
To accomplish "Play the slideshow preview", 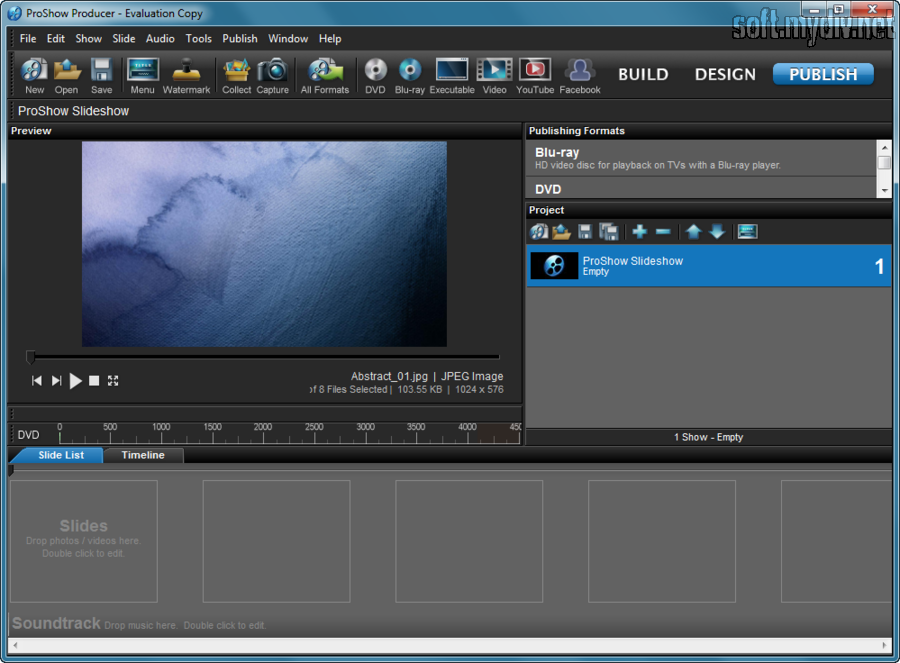I will pos(75,381).
